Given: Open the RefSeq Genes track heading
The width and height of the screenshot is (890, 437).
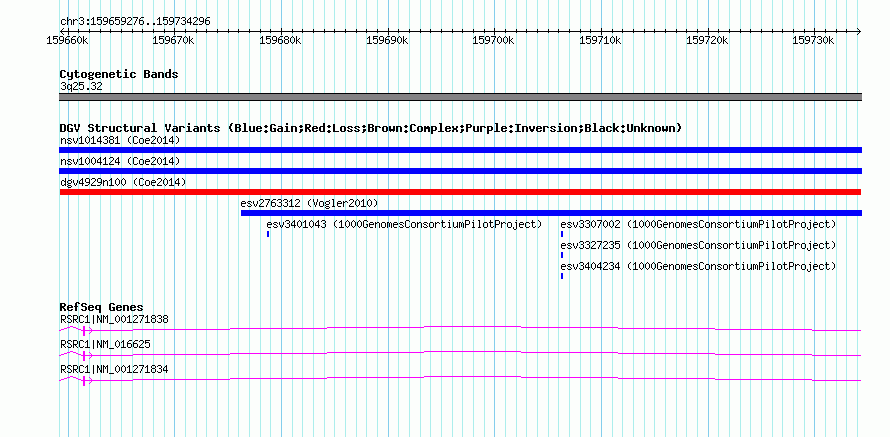Looking at the screenshot, I should [102, 308].
